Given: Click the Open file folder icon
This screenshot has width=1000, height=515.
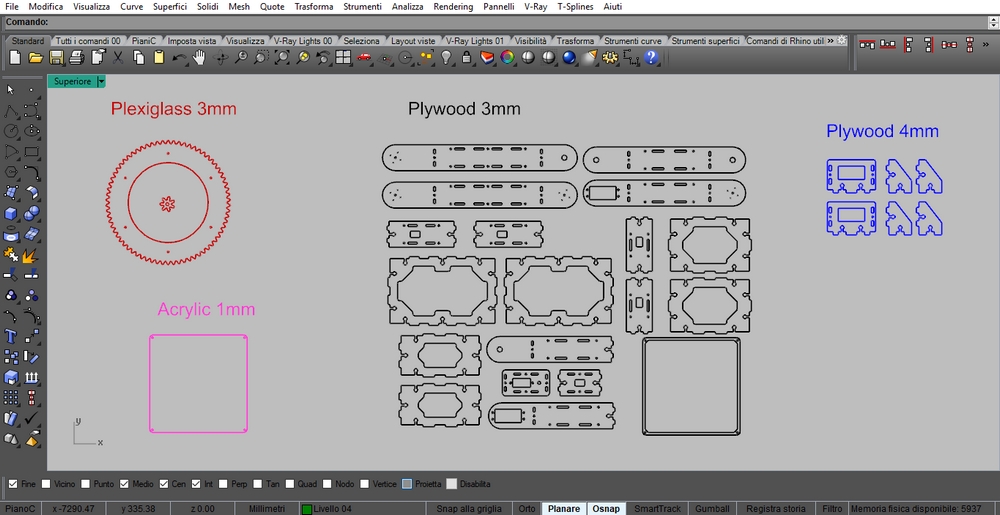Looking at the screenshot, I should tap(36, 58).
